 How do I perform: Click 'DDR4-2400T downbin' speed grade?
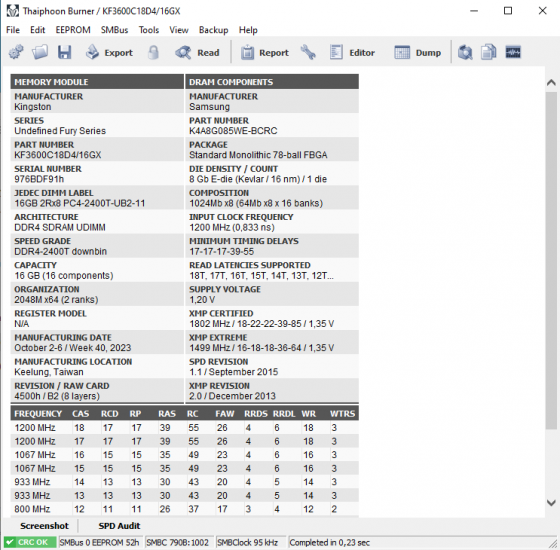point(60,251)
